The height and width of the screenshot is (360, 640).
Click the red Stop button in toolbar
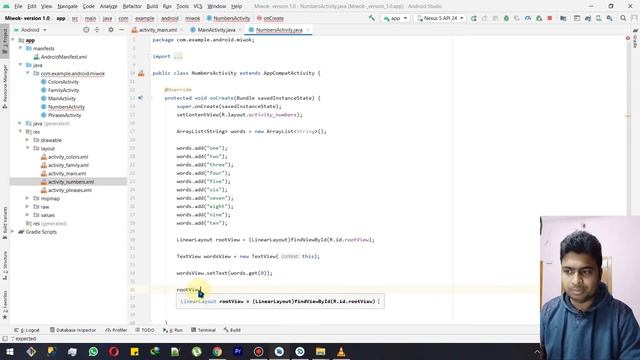(x=550, y=18)
